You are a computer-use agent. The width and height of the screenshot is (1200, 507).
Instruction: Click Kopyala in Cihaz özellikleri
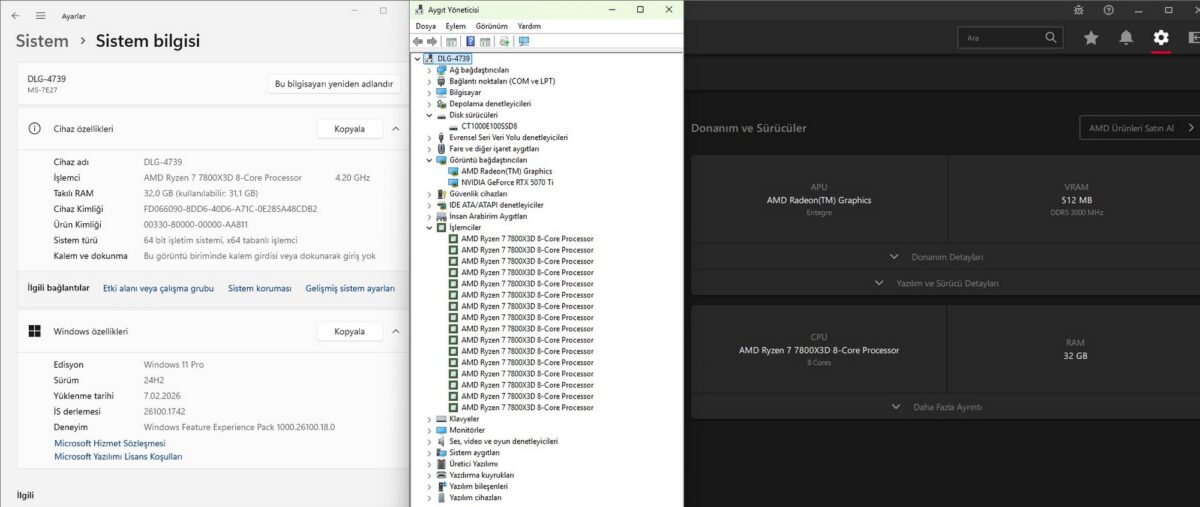point(349,129)
